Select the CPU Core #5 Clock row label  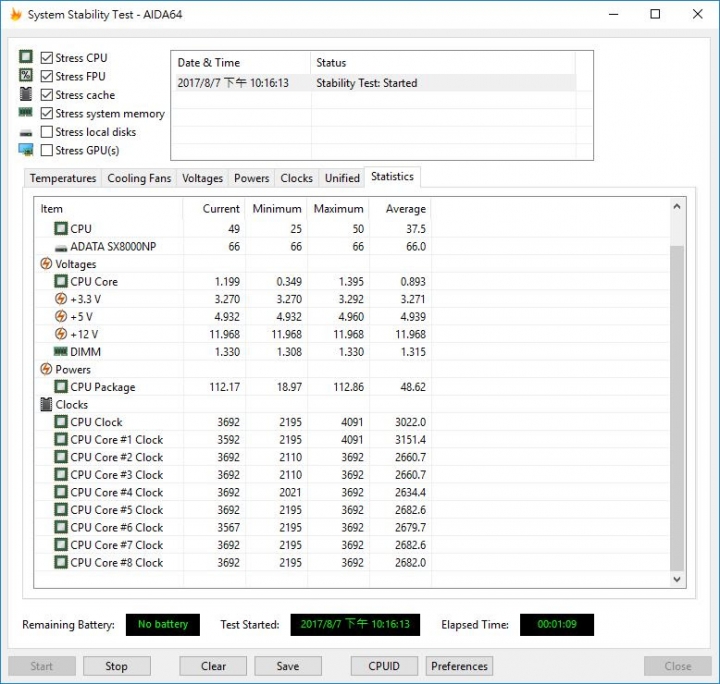click(117, 510)
